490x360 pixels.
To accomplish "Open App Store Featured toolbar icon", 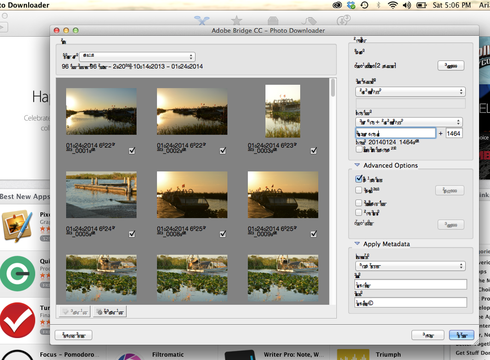I will [202, 20].
